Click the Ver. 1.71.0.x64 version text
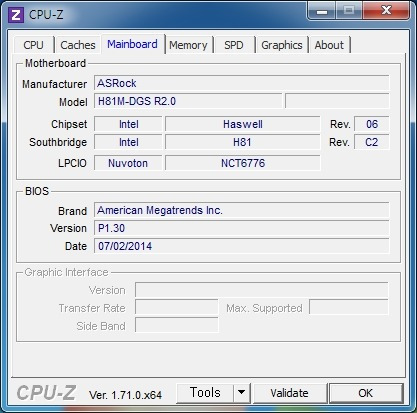Screen dimensions: 417x413 [x=125, y=395]
